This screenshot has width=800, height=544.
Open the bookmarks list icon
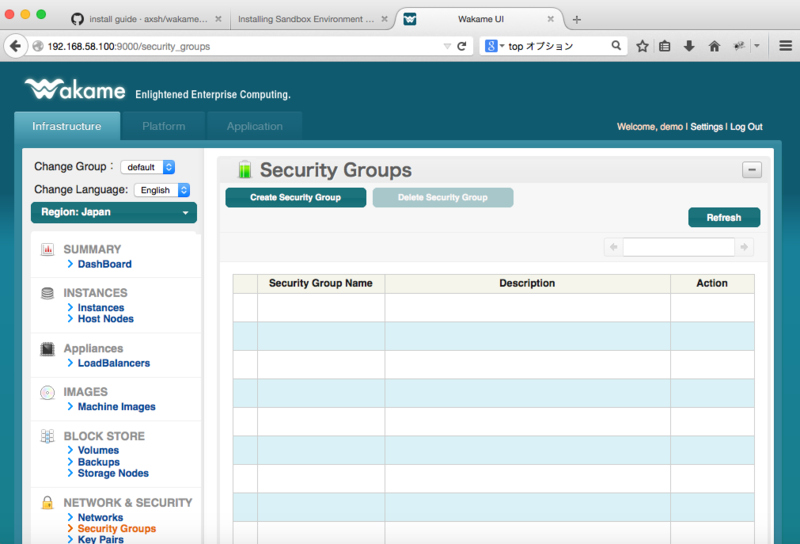[664, 46]
